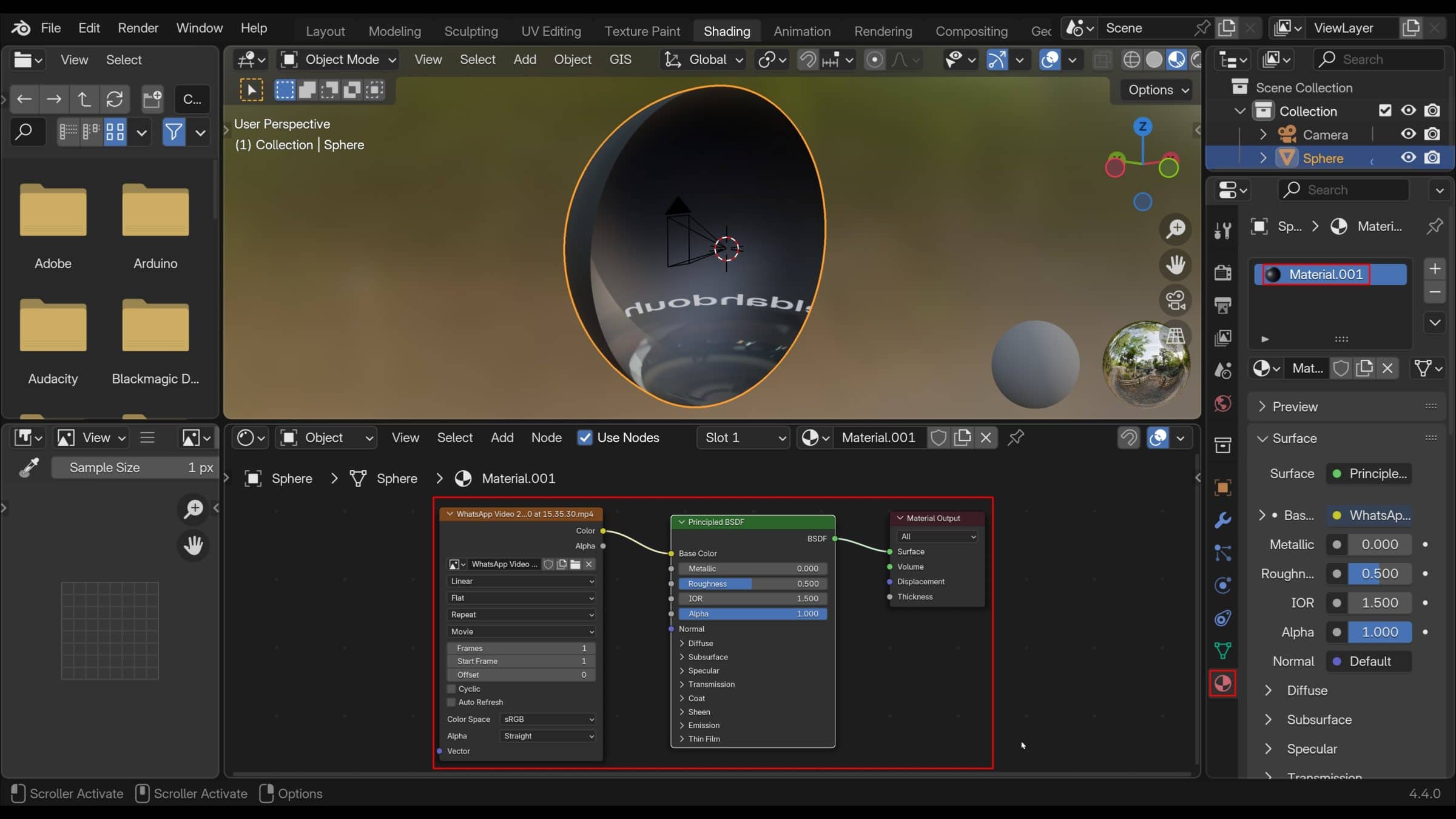Click the file browser search field
1456x819 pixels.
(x=27, y=132)
